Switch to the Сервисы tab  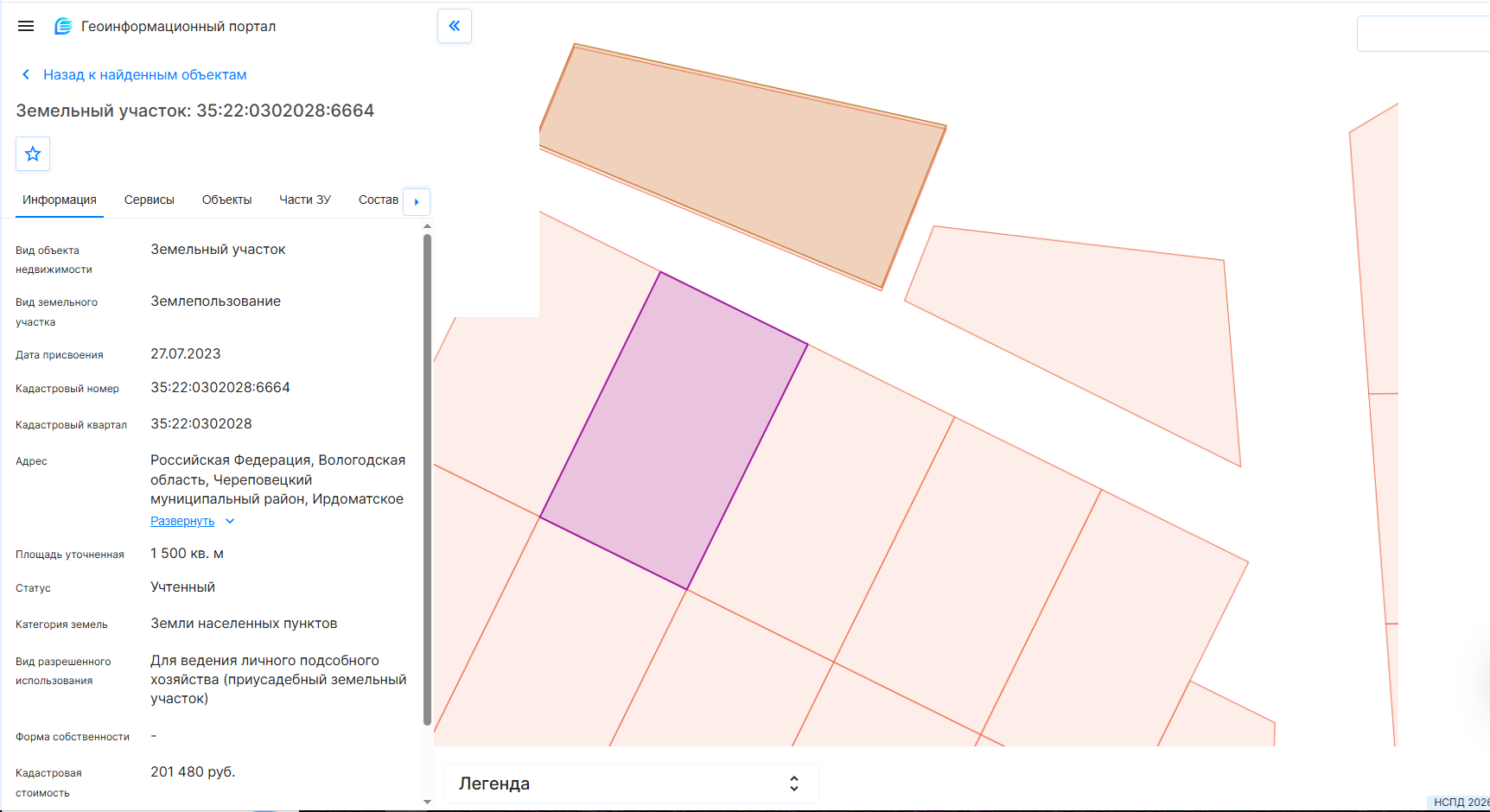coord(150,200)
